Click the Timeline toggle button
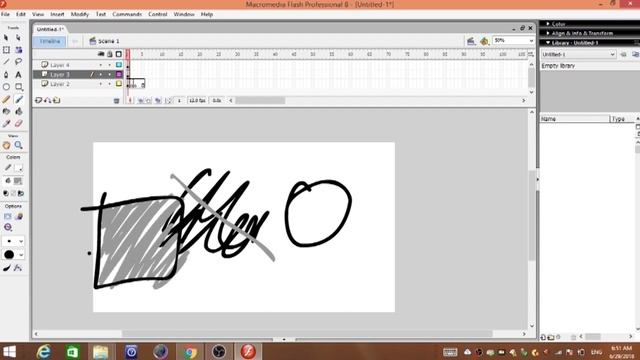 50,41
